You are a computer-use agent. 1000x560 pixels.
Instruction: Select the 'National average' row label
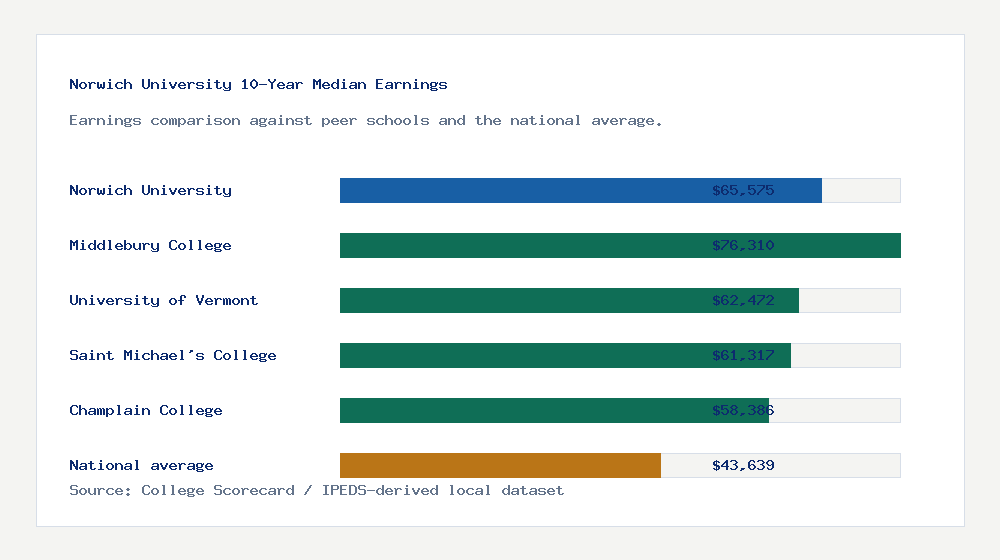[x=141, y=466]
